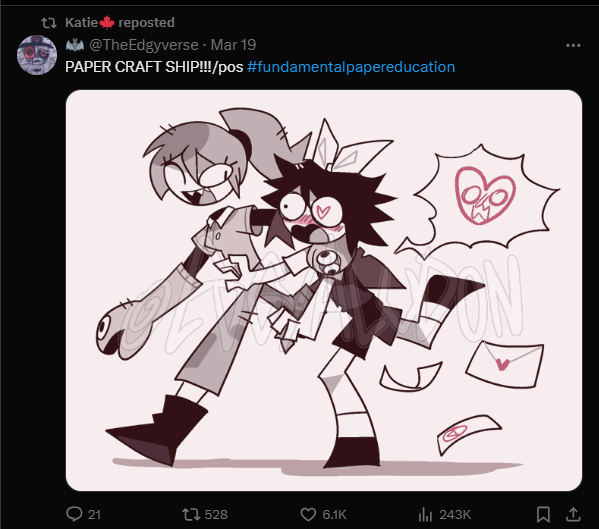Viewport: 599px width, 529px height.
Task: Click the 6.1K likes count
Action: point(334,514)
